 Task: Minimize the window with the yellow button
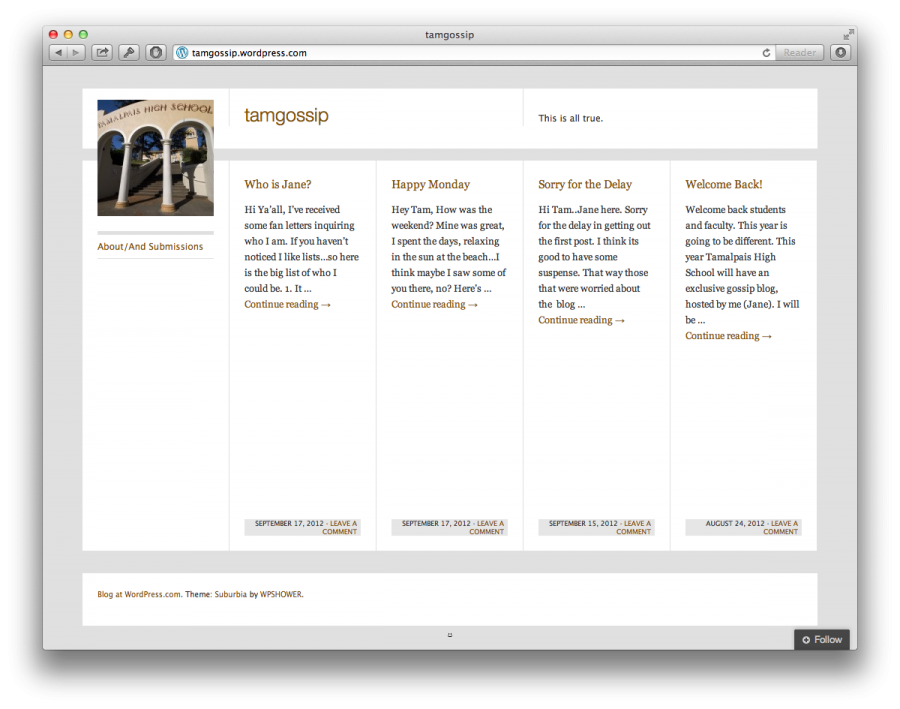tap(68, 34)
